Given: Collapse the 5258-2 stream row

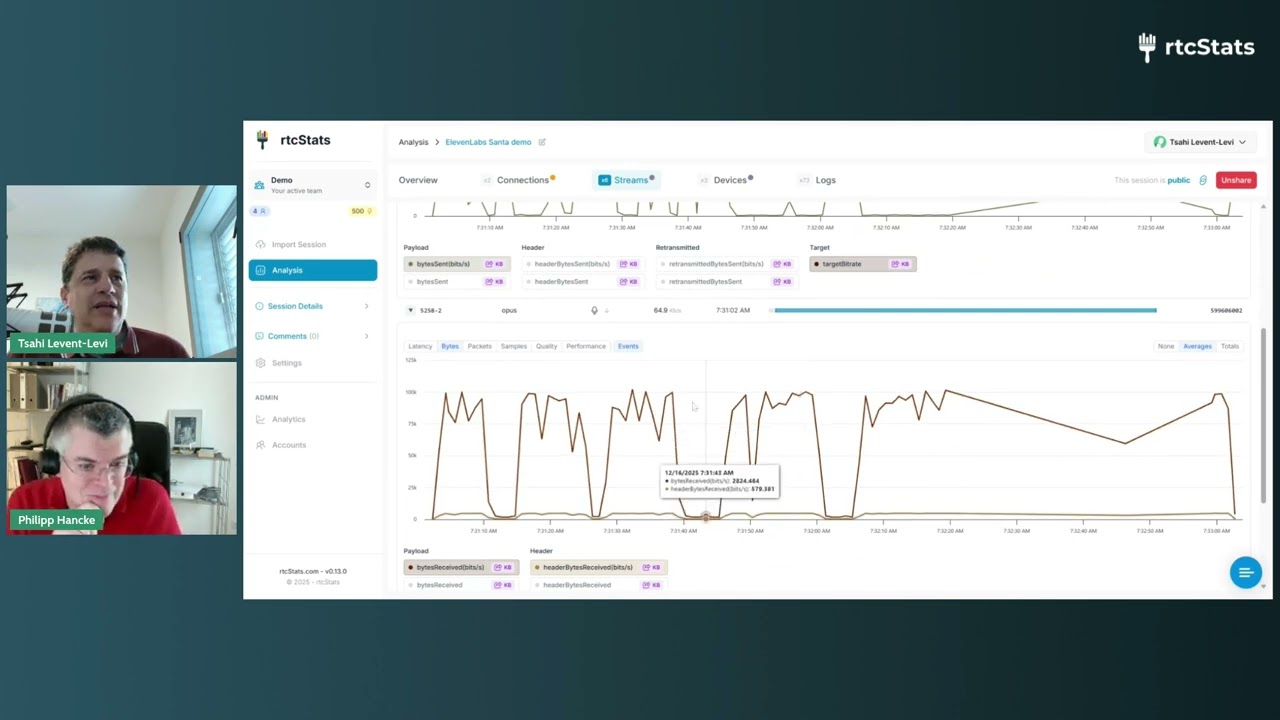Looking at the screenshot, I should pos(410,310).
